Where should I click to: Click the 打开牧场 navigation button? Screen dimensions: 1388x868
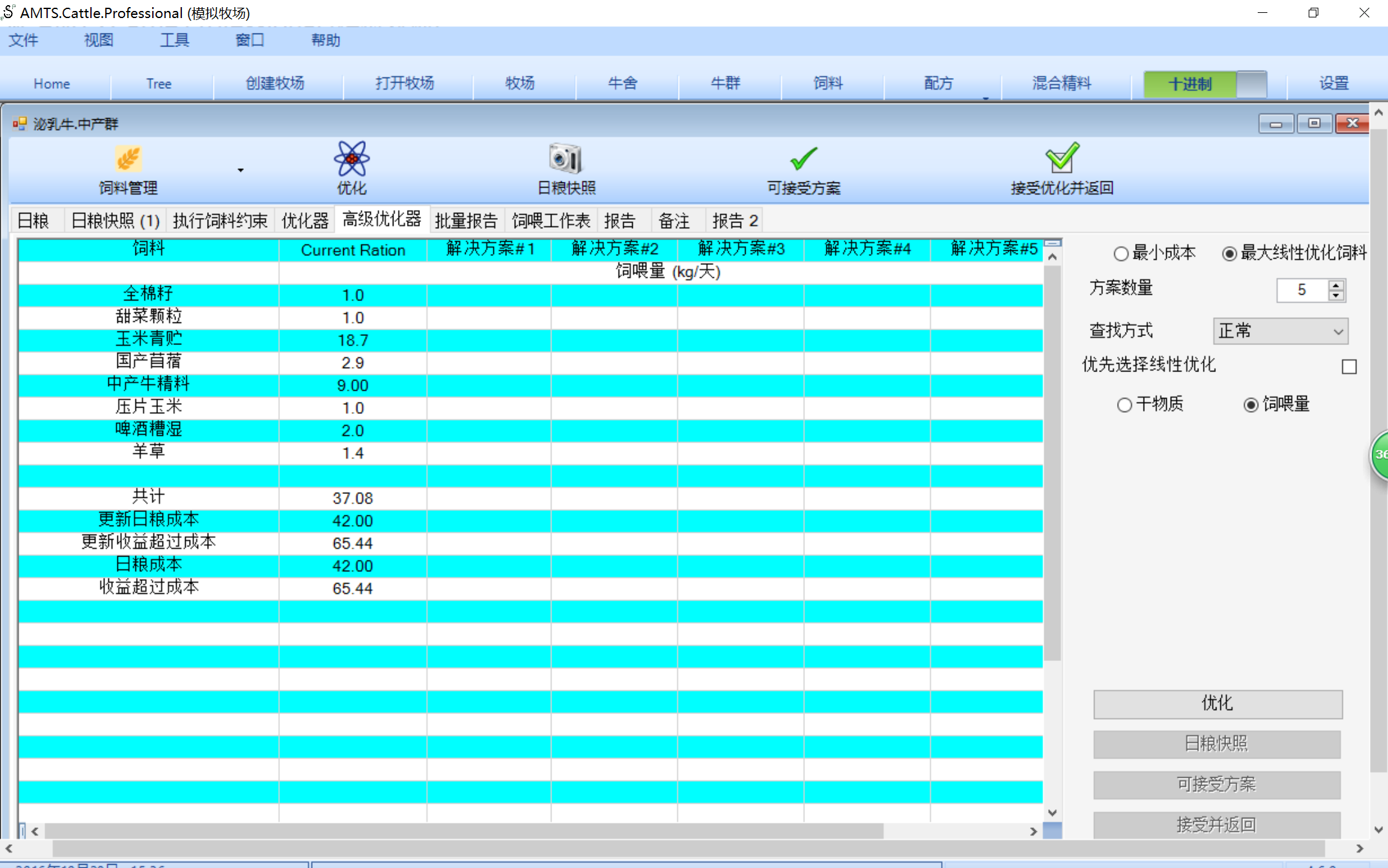pyautogui.click(x=404, y=83)
